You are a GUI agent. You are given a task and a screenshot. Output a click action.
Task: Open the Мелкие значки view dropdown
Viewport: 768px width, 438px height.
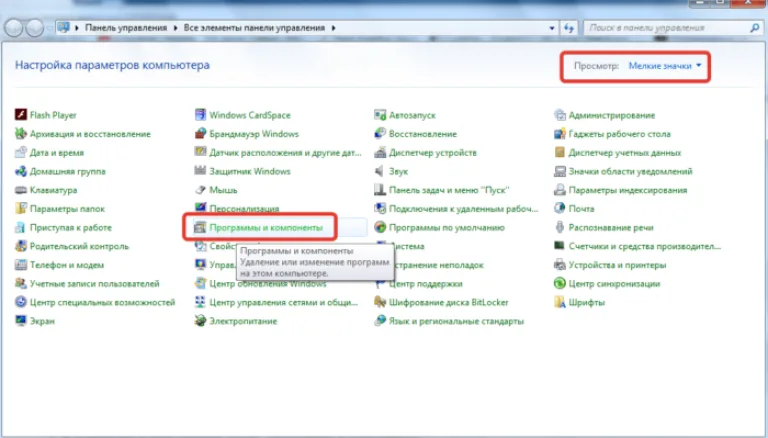(665, 66)
